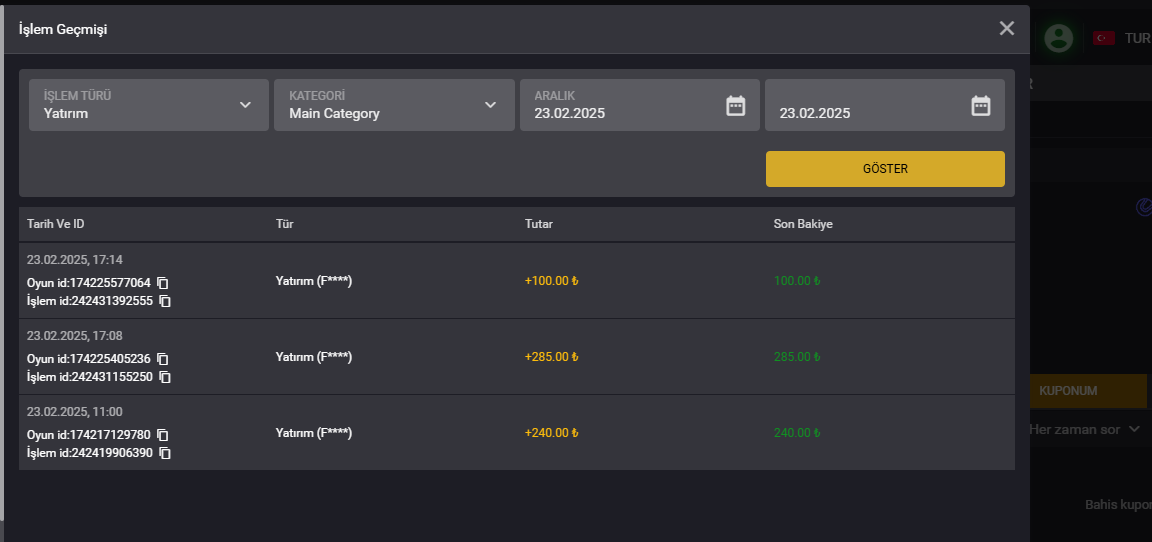Click the Tür column header
This screenshot has height=542, width=1152.
(x=284, y=224)
